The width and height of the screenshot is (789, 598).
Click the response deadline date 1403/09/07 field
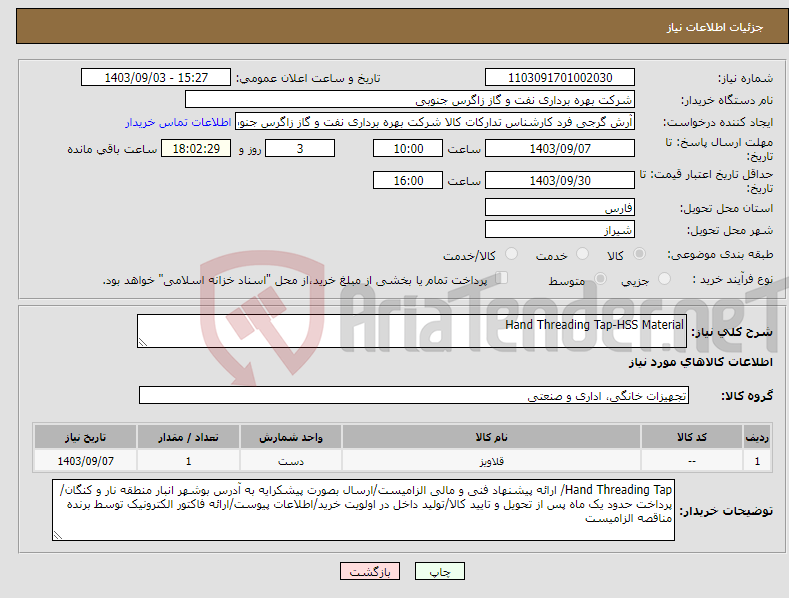[560, 148]
